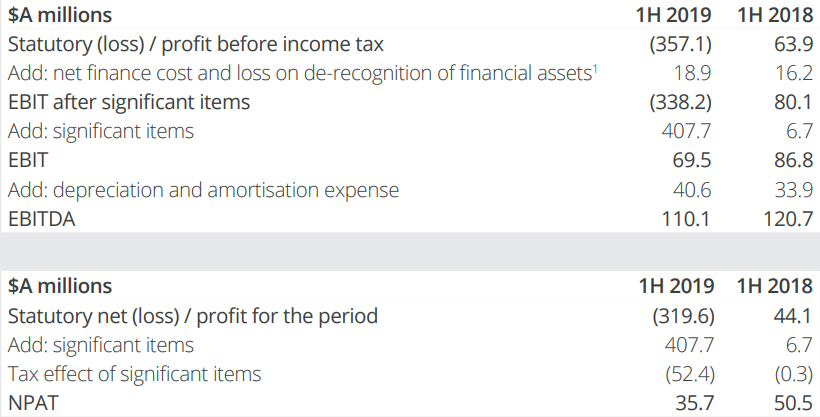Select the (338.2) EBIT after significant items value
Screen dimensions: 820x417
coord(680,102)
